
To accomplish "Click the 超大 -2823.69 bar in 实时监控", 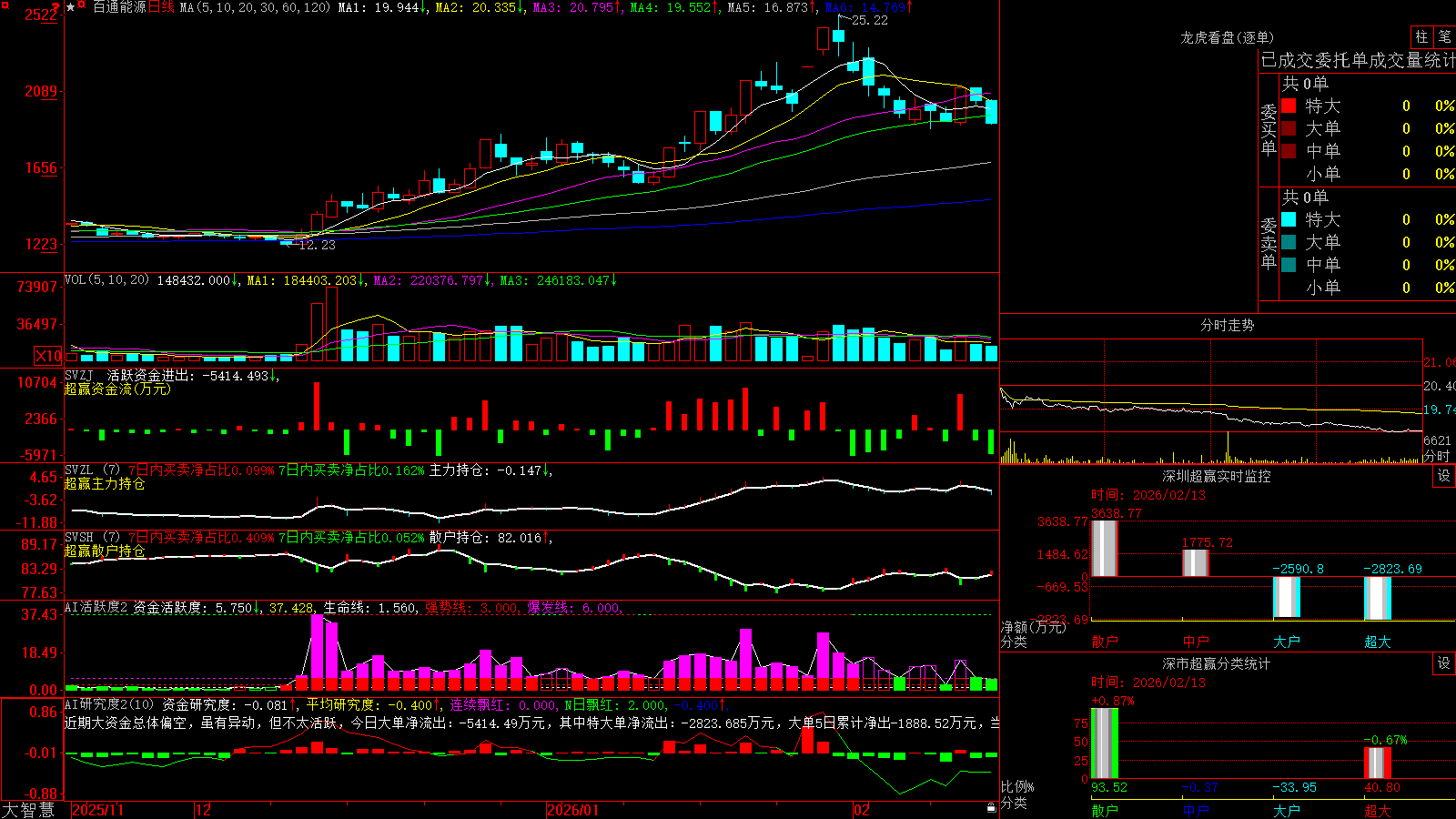I will click(1378, 599).
